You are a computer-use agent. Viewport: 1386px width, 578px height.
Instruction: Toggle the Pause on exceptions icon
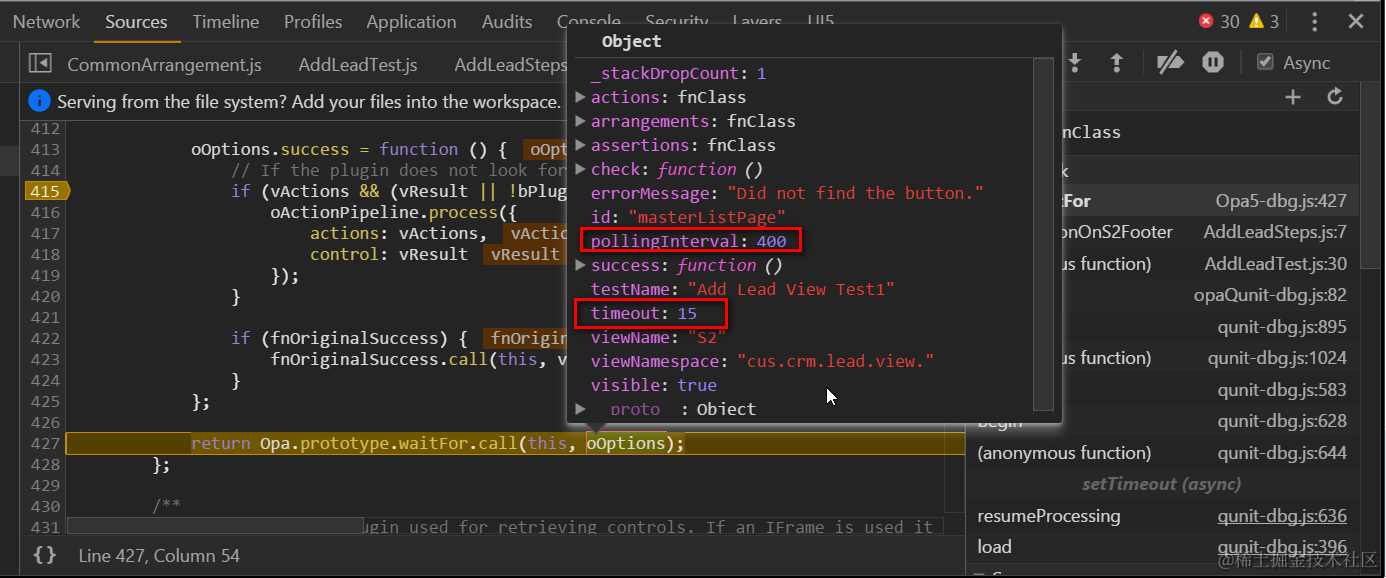(1213, 62)
